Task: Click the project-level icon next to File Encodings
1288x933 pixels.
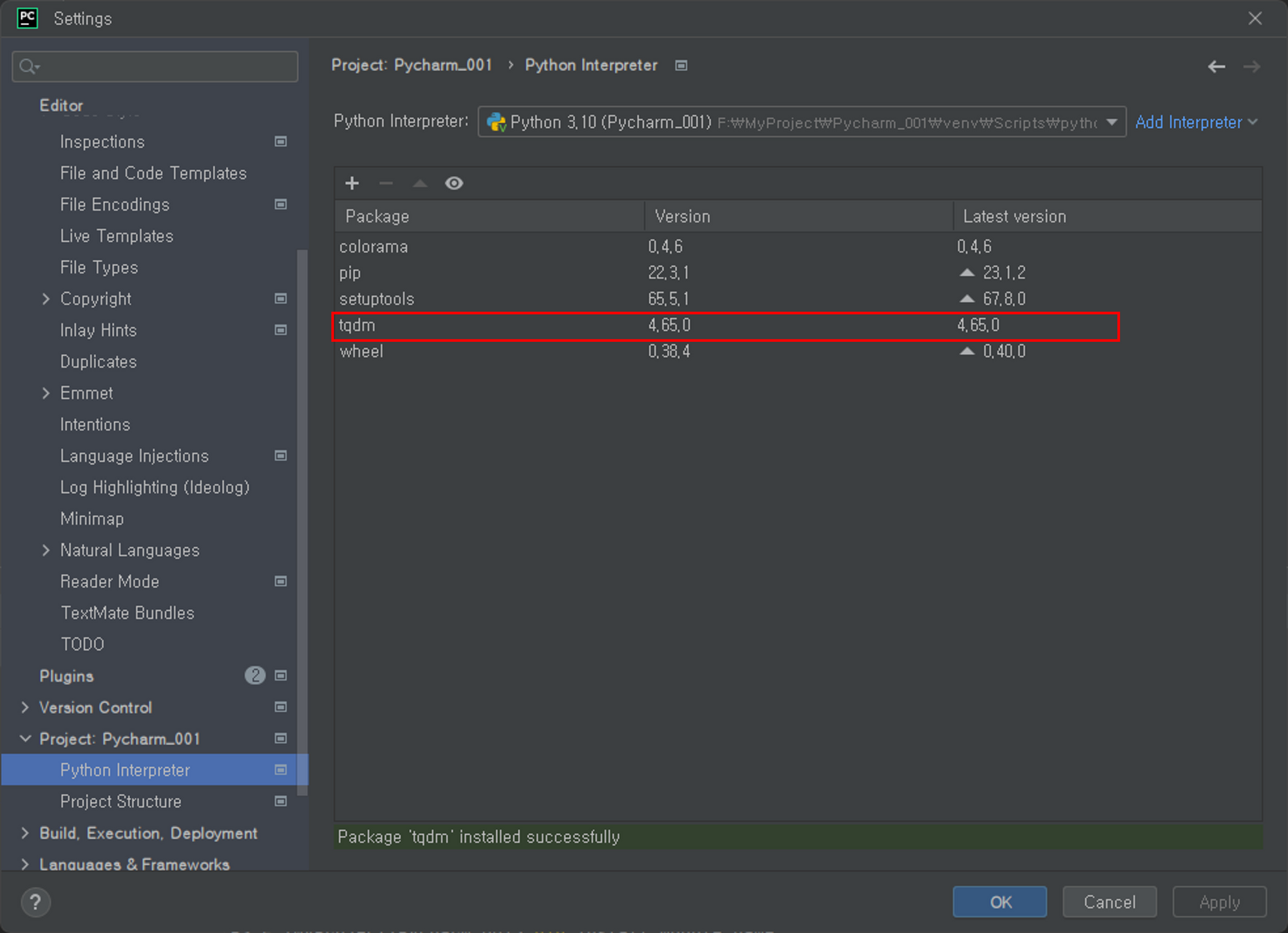Action: click(281, 204)
